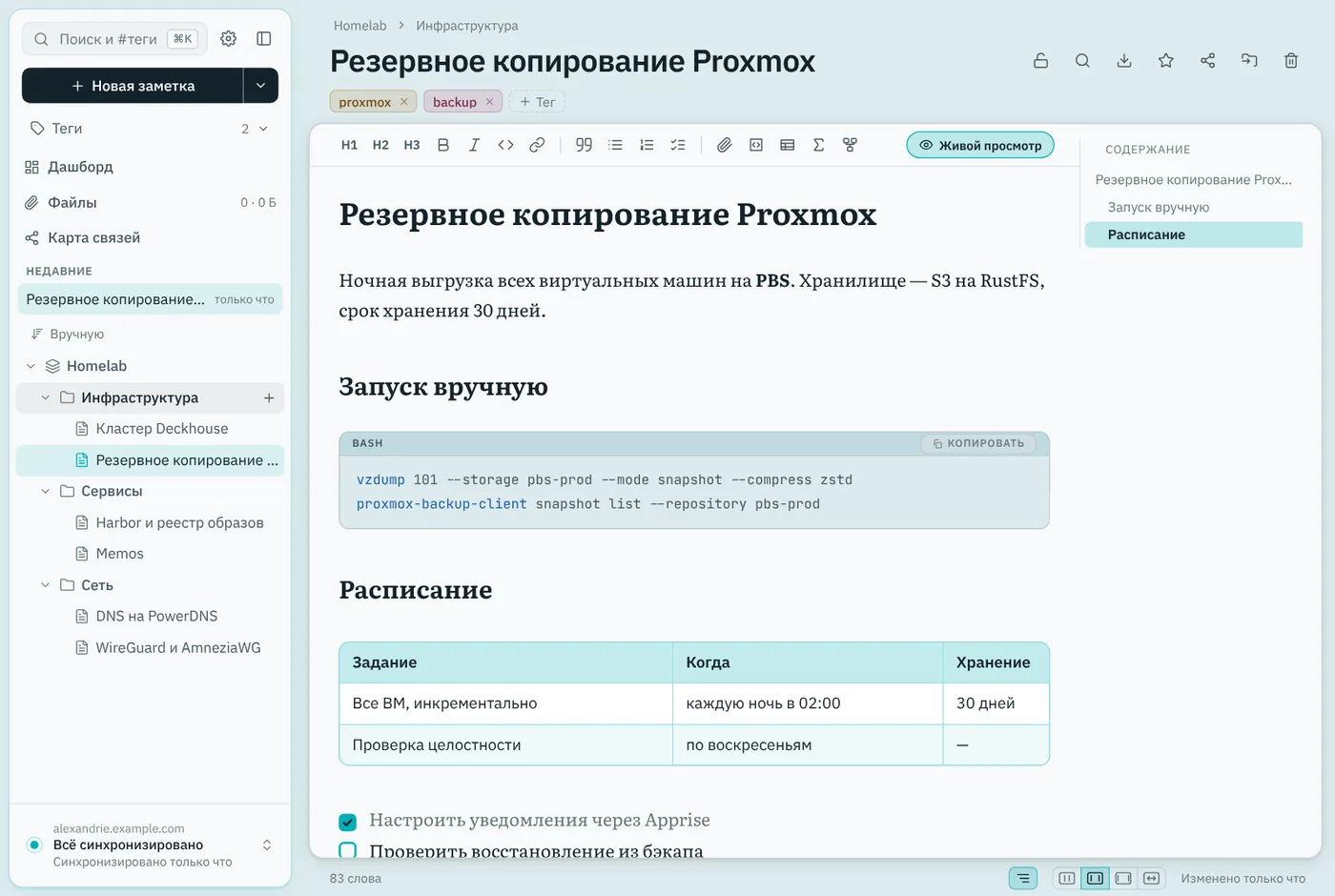The image size is (1335, 896).
Task: Insert a blockquote from the toolbar
Action: 584,145
